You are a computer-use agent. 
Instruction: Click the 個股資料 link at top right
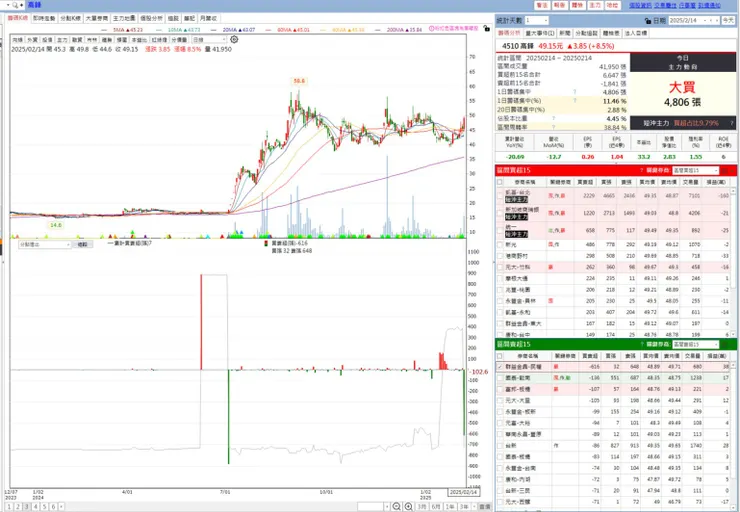640,5
